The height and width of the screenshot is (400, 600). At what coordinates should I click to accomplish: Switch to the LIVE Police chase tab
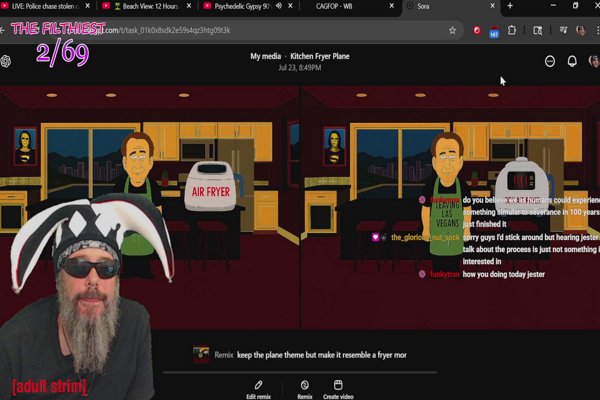click(x=42, y=6)
